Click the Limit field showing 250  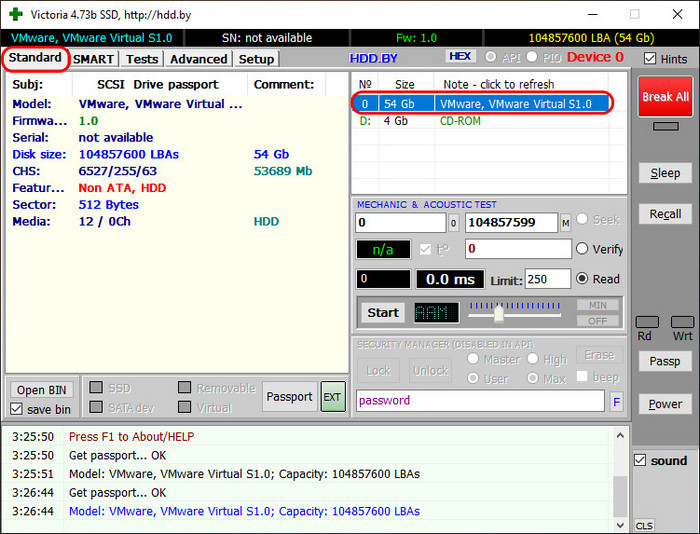(548, 279)
